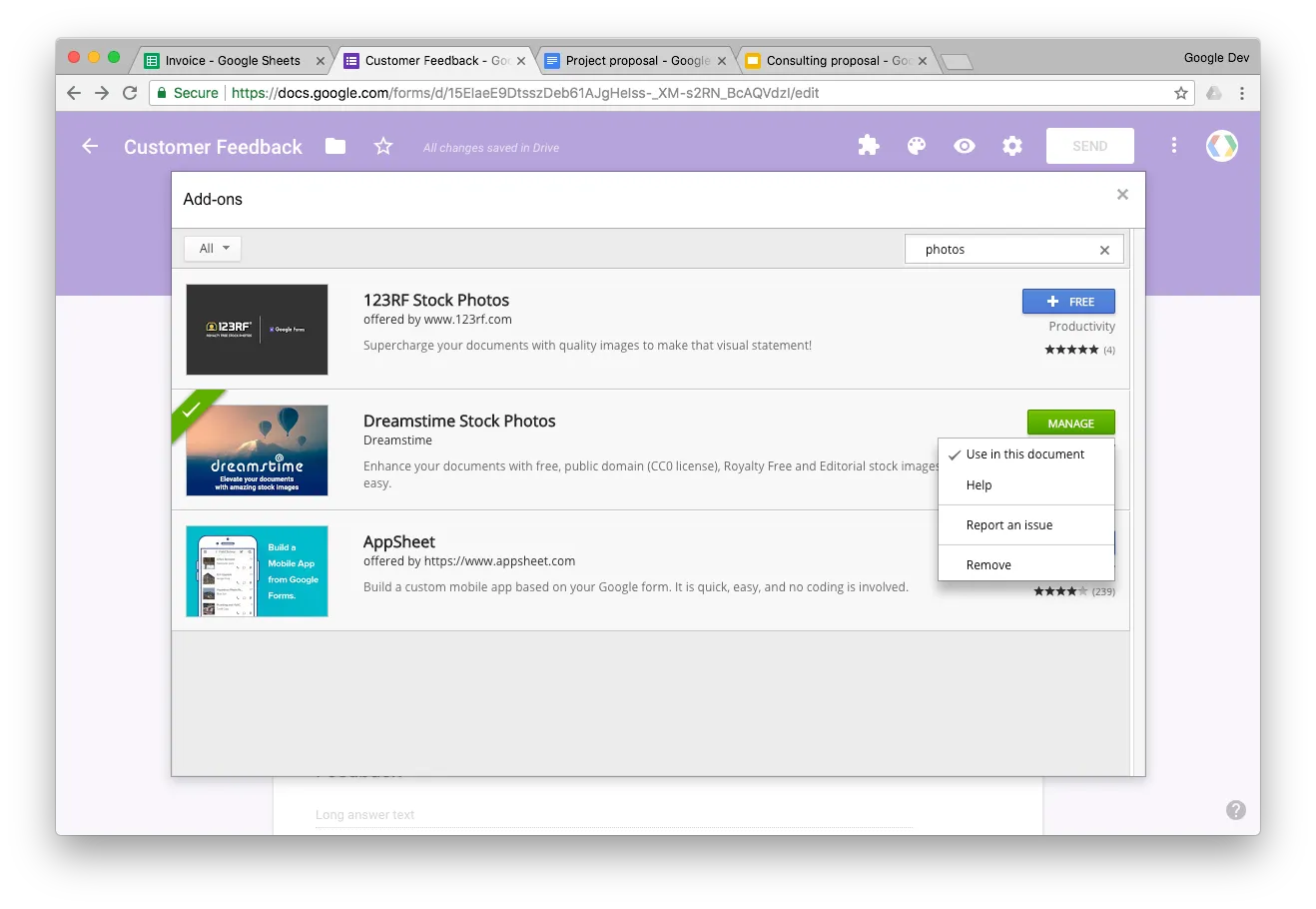This screenshot has height=909, width=1316.
Task: Open the Manage dropdown for Dreamstime
Action: coord(1070,423)
